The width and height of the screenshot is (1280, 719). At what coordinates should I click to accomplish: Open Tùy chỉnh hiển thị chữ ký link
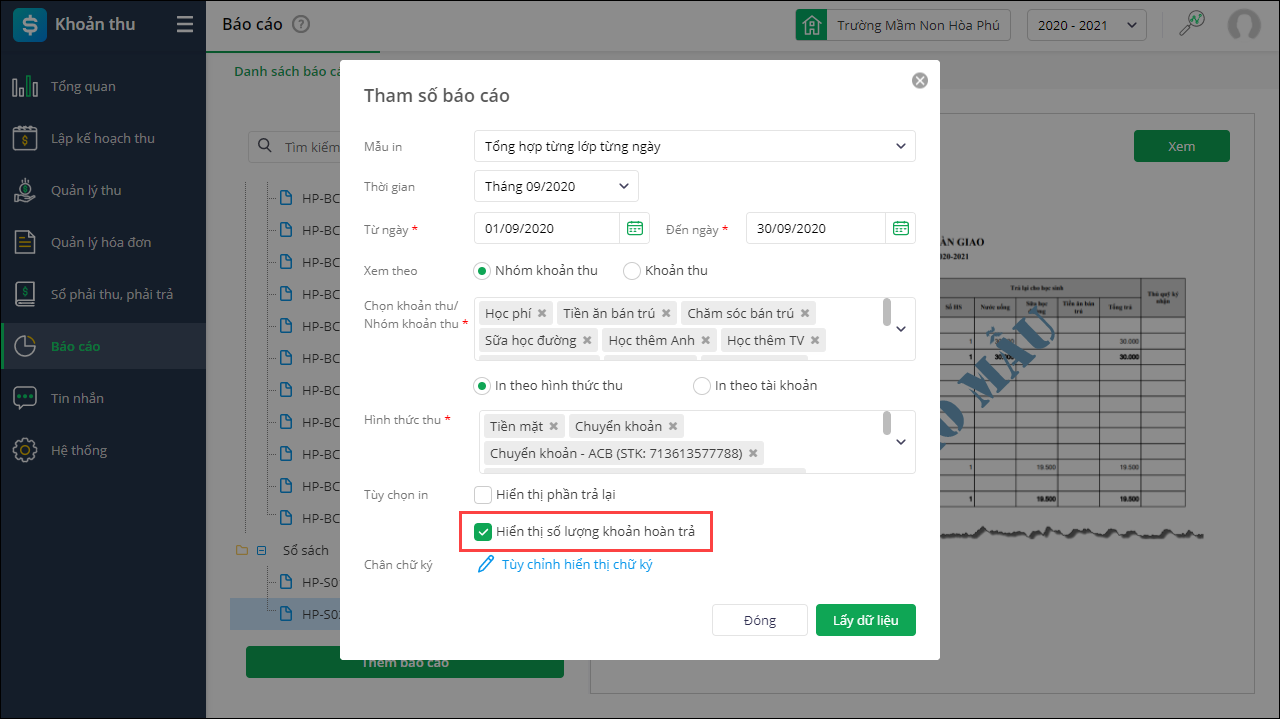(x=577, y=564)
